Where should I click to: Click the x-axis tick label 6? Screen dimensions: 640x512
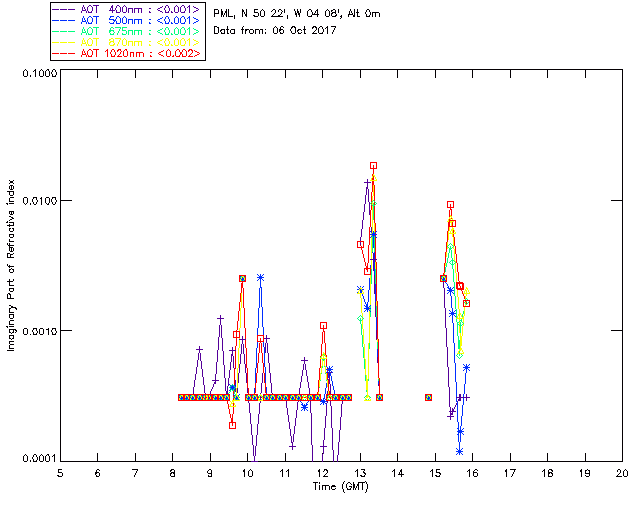(98, 473)
